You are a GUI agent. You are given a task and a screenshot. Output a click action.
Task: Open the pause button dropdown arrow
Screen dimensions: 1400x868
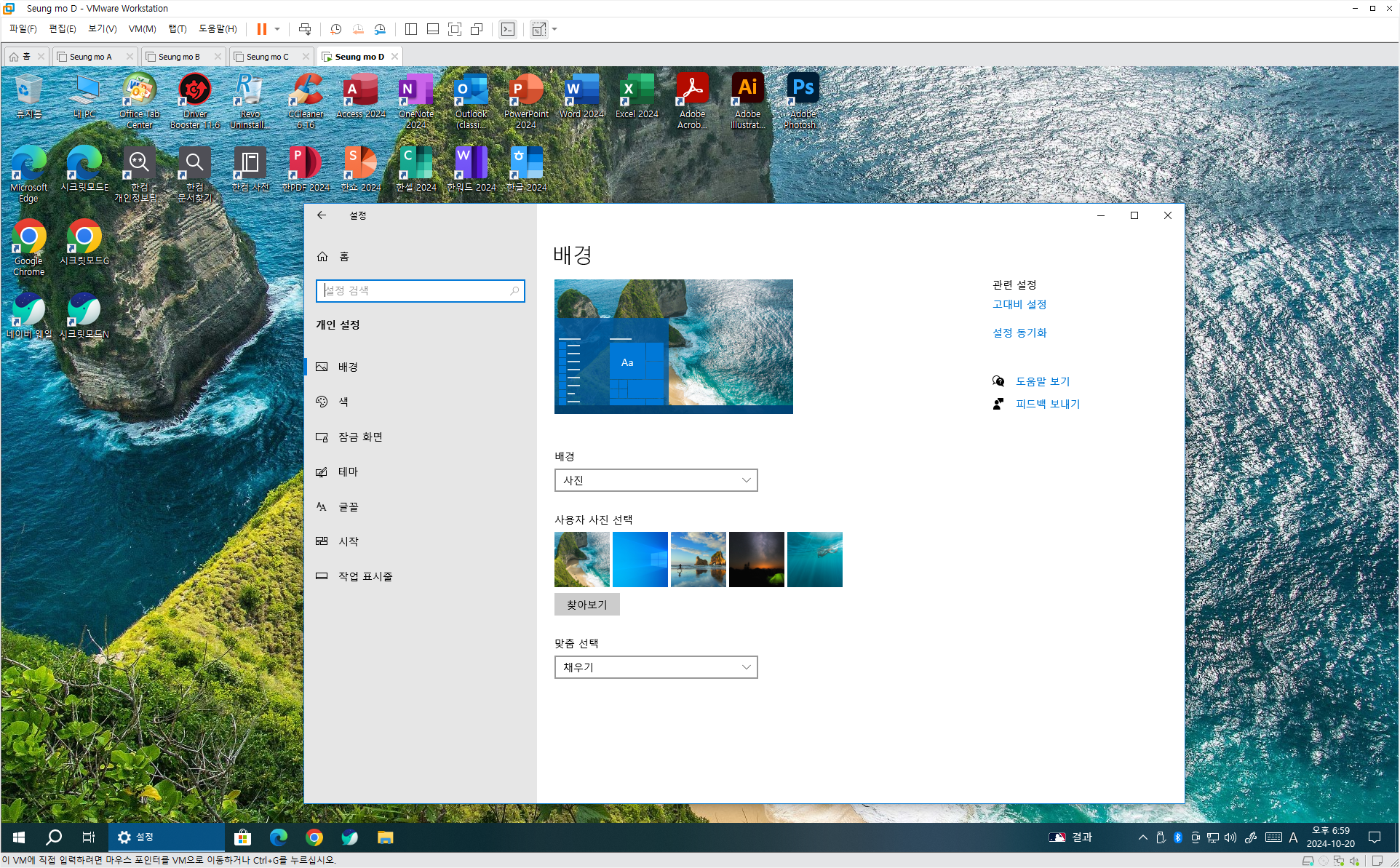[x=277, y=29]
